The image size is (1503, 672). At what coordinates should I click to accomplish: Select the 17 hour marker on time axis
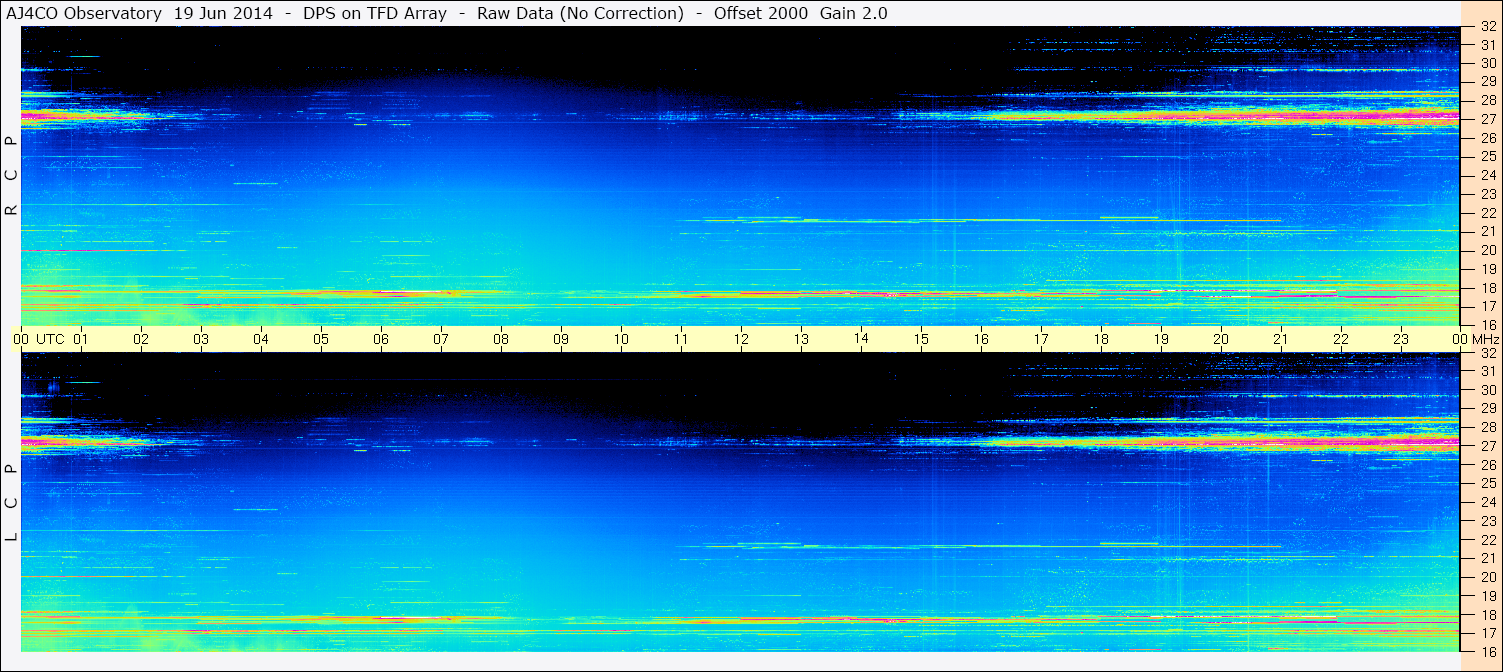(x=1041, y=339)
